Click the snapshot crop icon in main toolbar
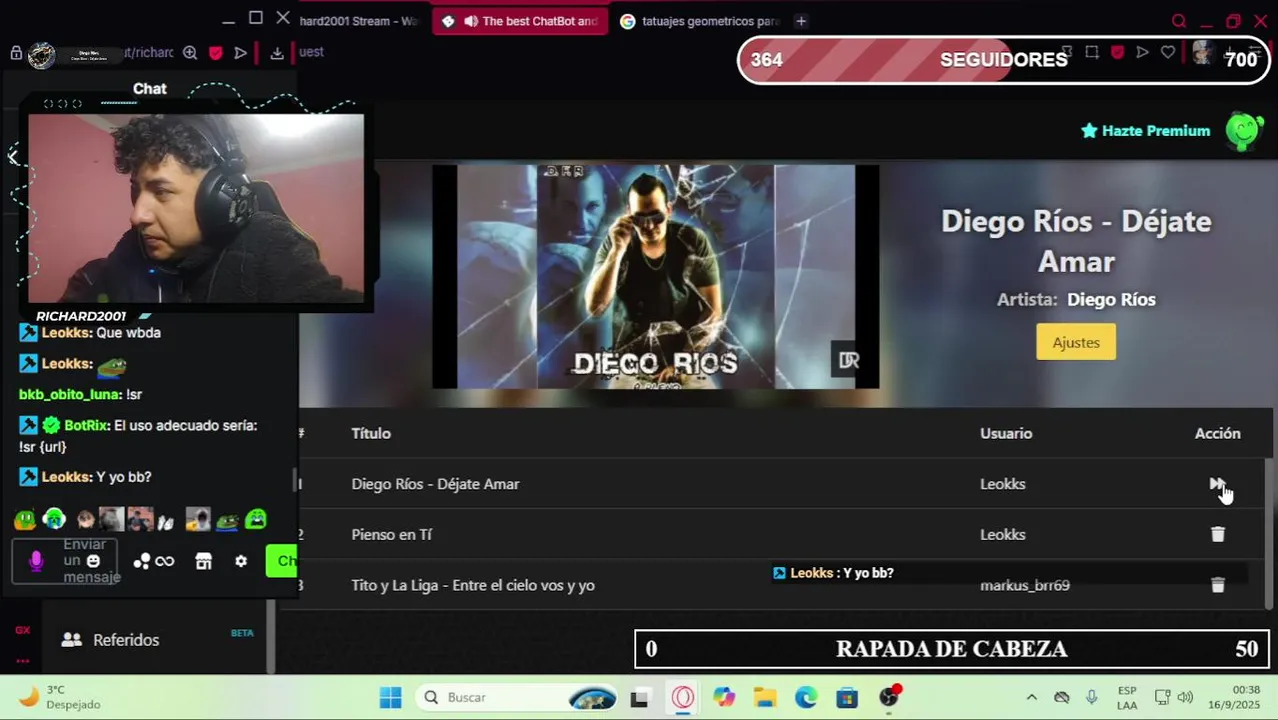The height and width of the screenshot is (720, 1278). (x=1092, y=53)
